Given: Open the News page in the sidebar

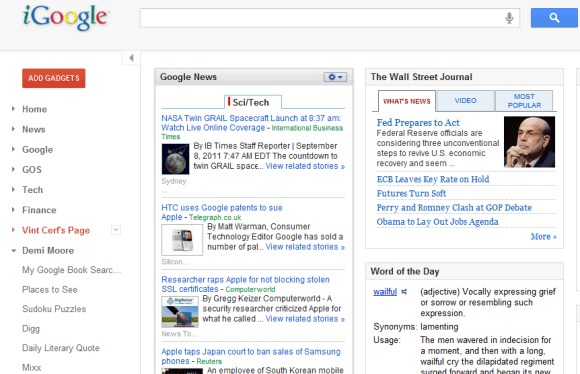Looking at the screenshot, I should pos(34,129).
